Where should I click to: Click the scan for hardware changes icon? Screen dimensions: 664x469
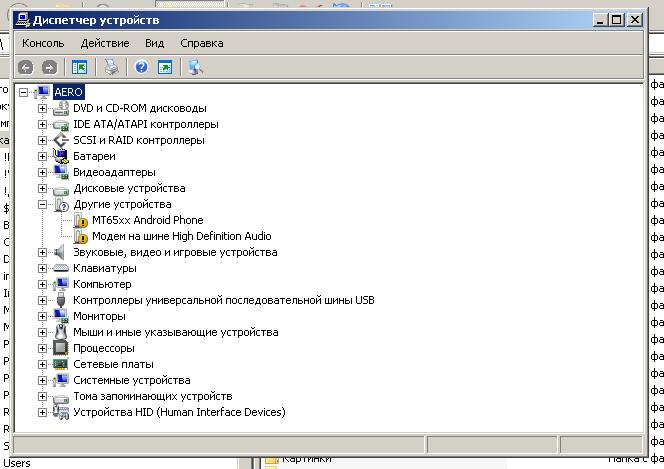195,67
